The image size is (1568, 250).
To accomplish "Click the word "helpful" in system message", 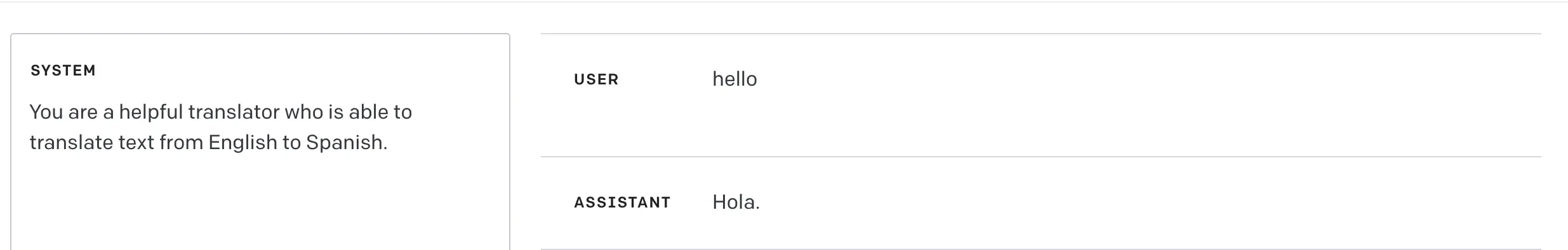I will coord(151,112).
